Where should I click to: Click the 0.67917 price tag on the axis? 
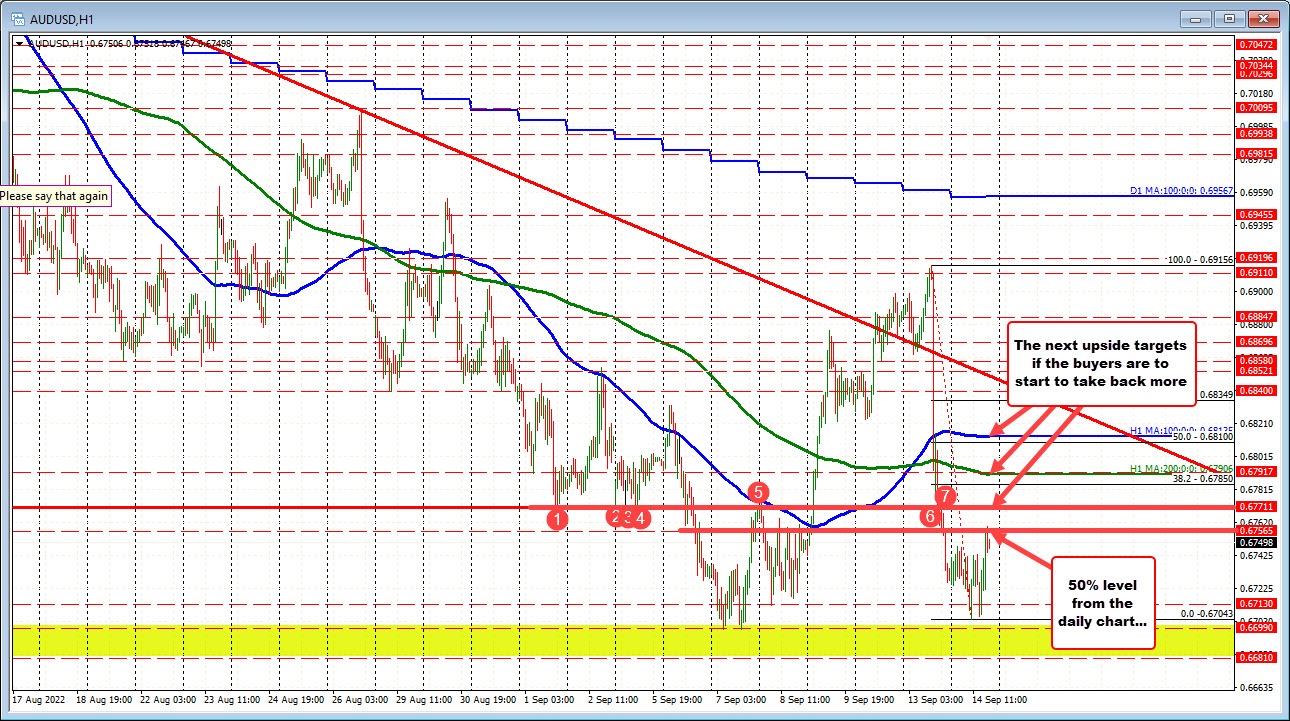coord(1258,471)
